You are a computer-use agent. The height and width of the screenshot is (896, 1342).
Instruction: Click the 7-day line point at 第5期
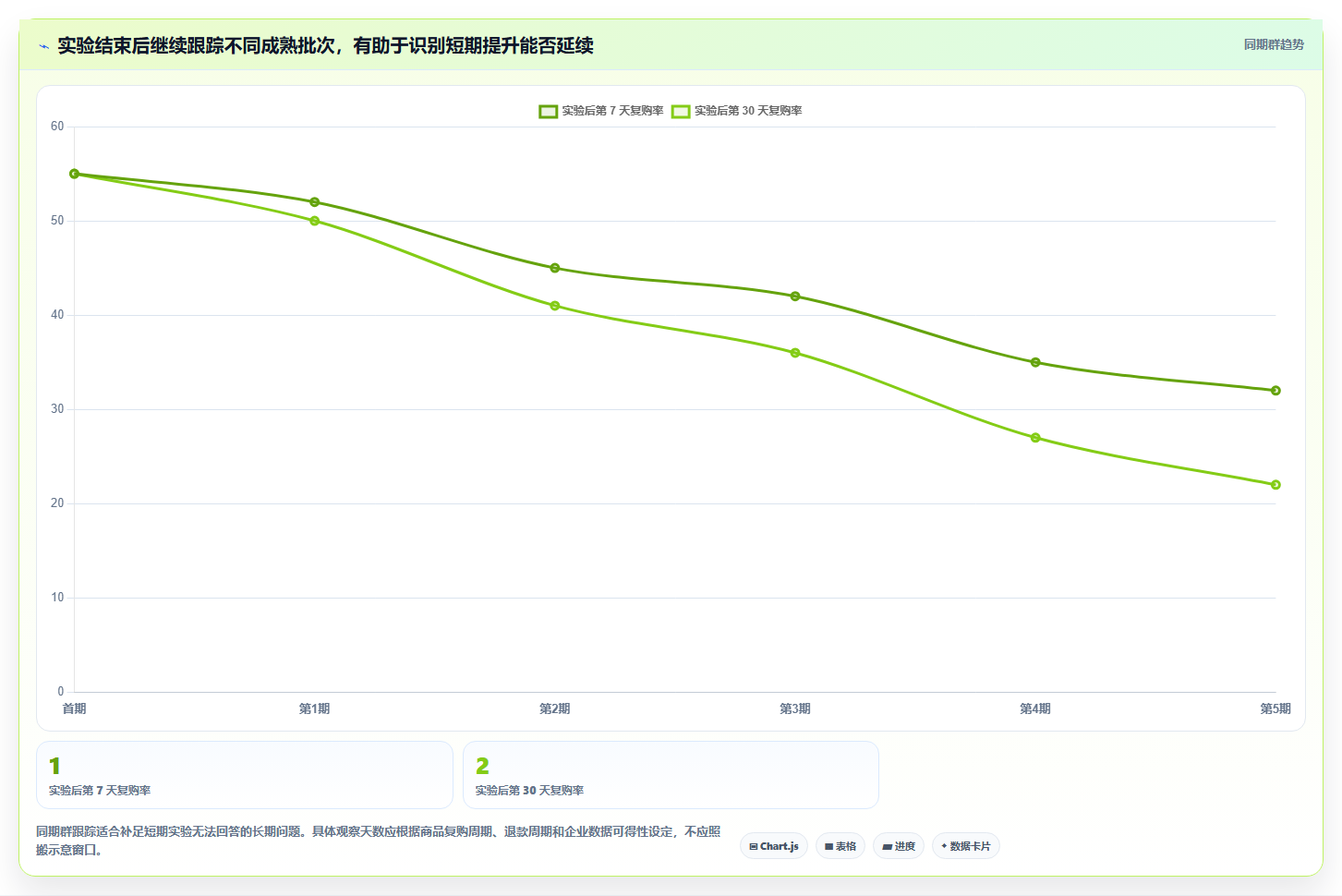pos(1276,391)
